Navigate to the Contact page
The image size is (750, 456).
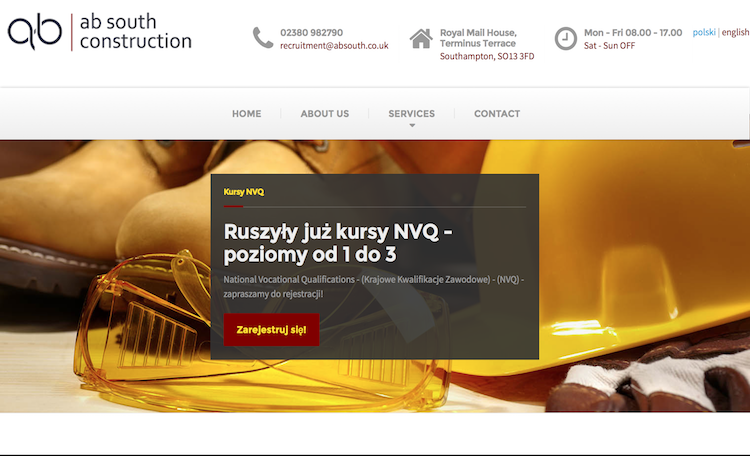pyautogui.click(x=497, y=114)
